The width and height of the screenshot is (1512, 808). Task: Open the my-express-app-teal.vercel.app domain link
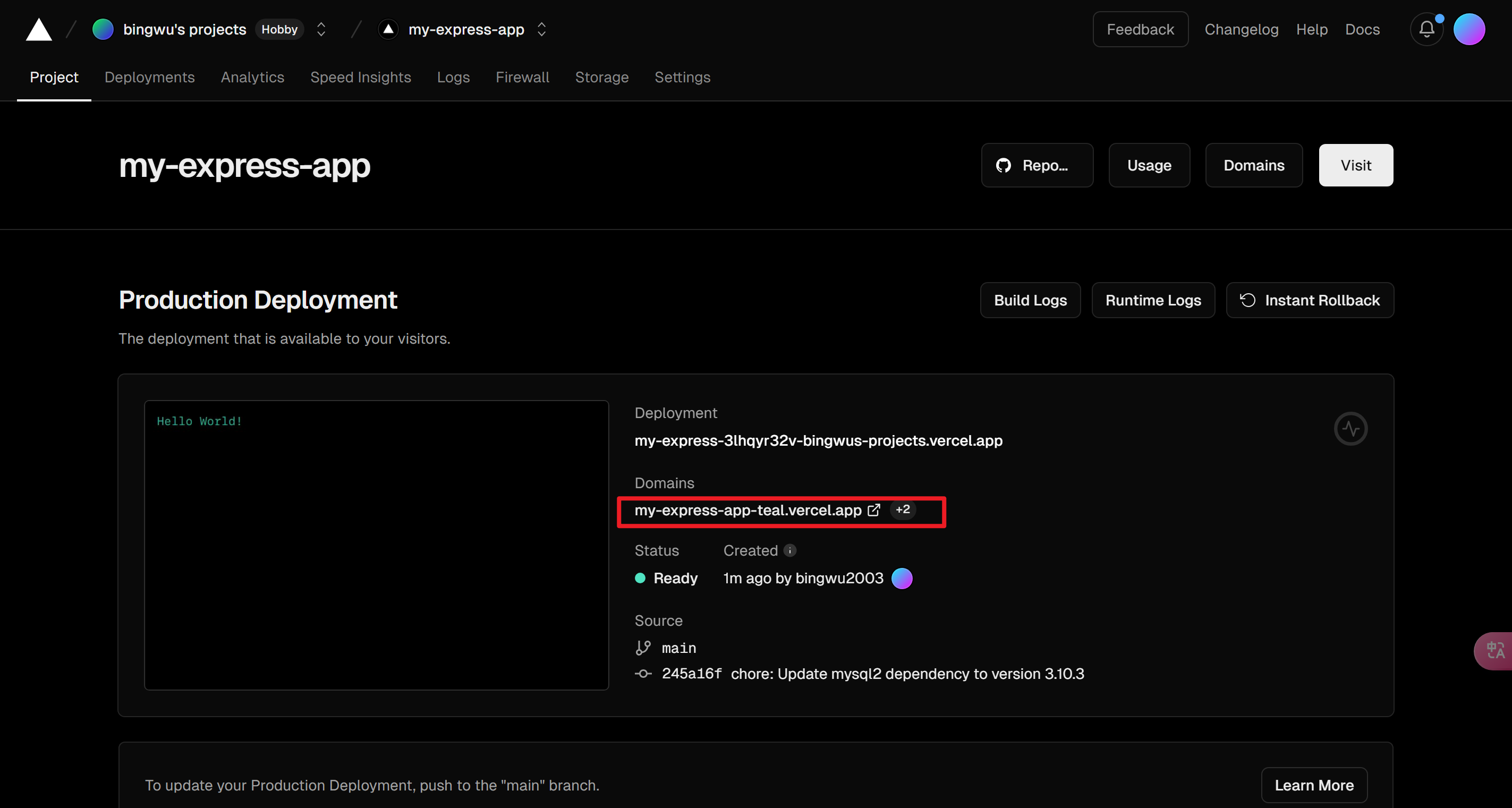[747, 510]
